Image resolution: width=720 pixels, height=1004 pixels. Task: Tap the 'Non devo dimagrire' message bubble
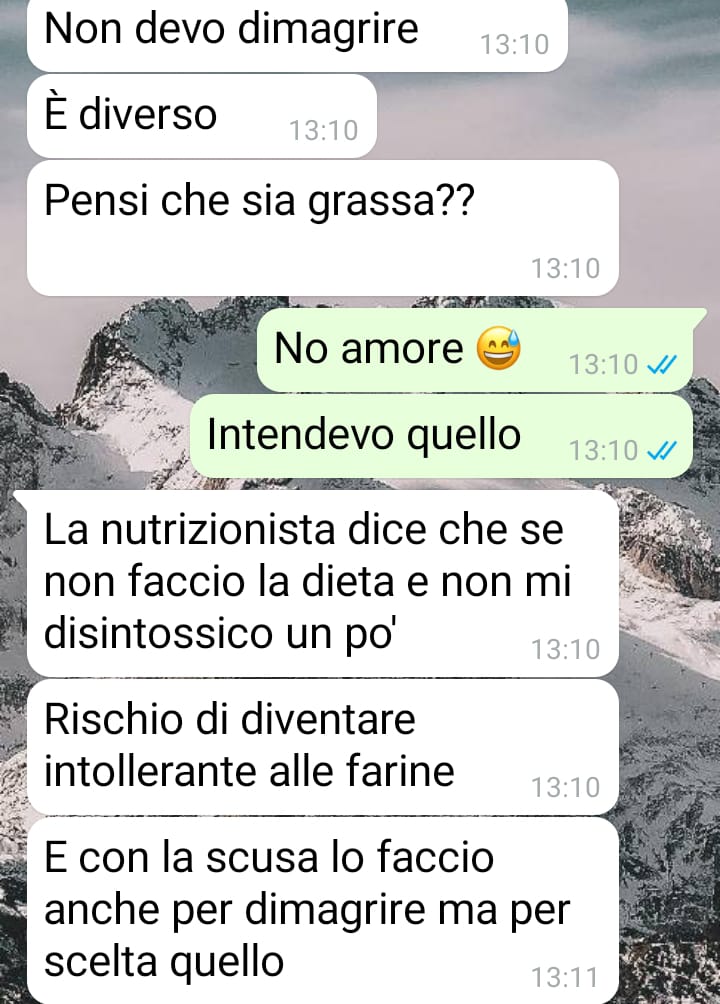[x=297, y=35]
